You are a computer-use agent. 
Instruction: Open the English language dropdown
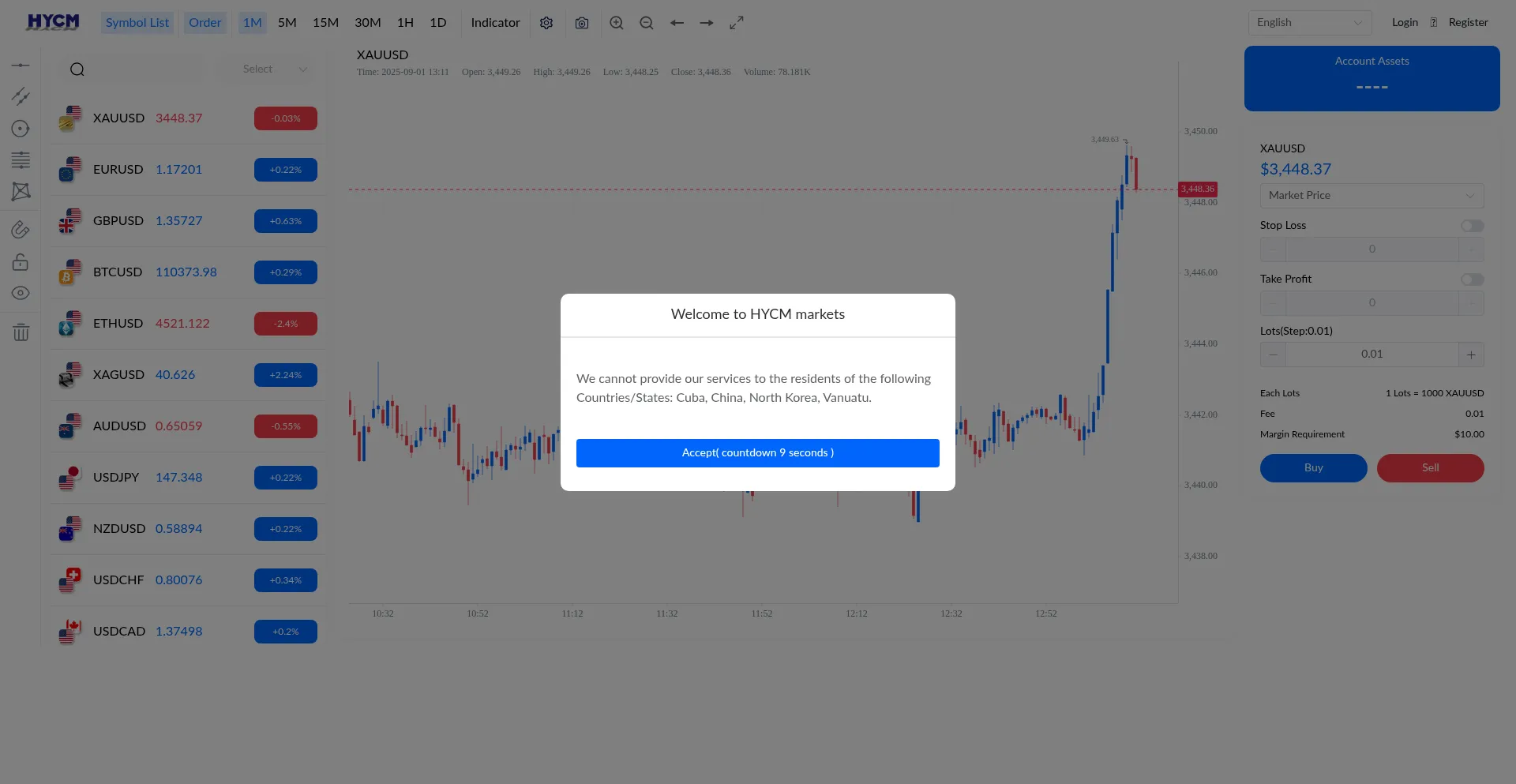point(1310,22)
